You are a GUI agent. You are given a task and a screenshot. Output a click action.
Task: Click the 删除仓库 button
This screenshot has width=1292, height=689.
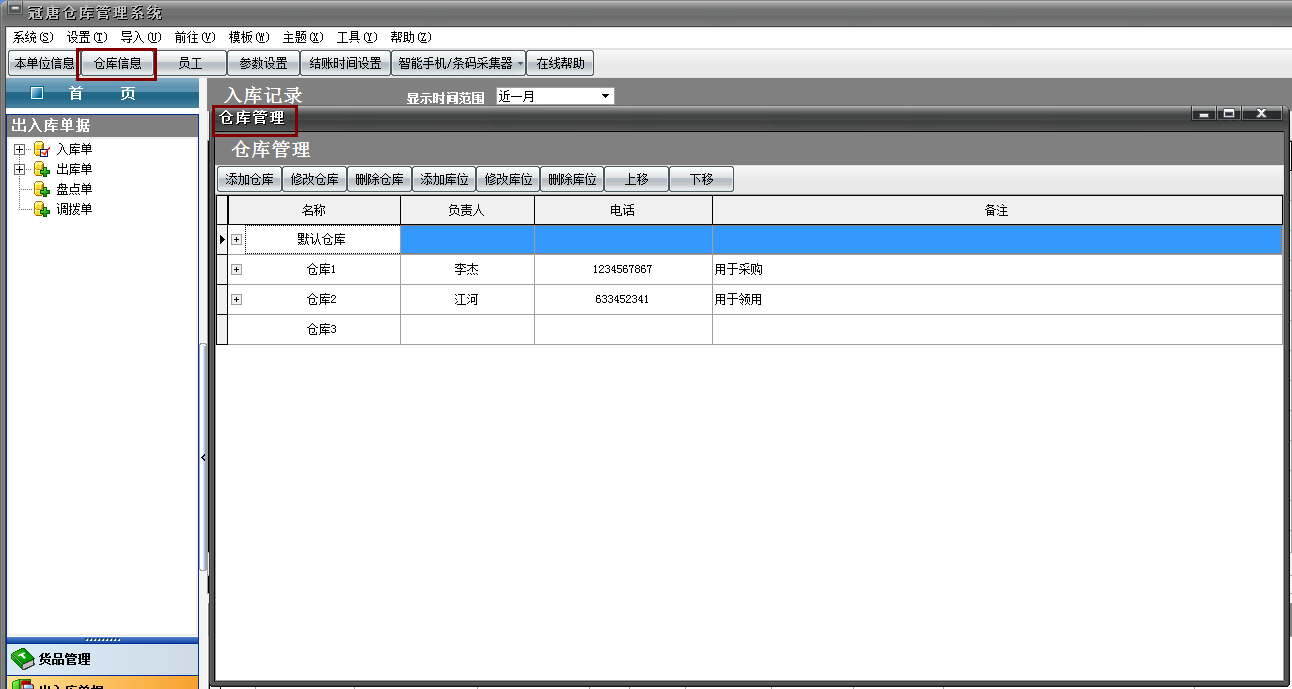pyautogui.click(x=379, y=180)
